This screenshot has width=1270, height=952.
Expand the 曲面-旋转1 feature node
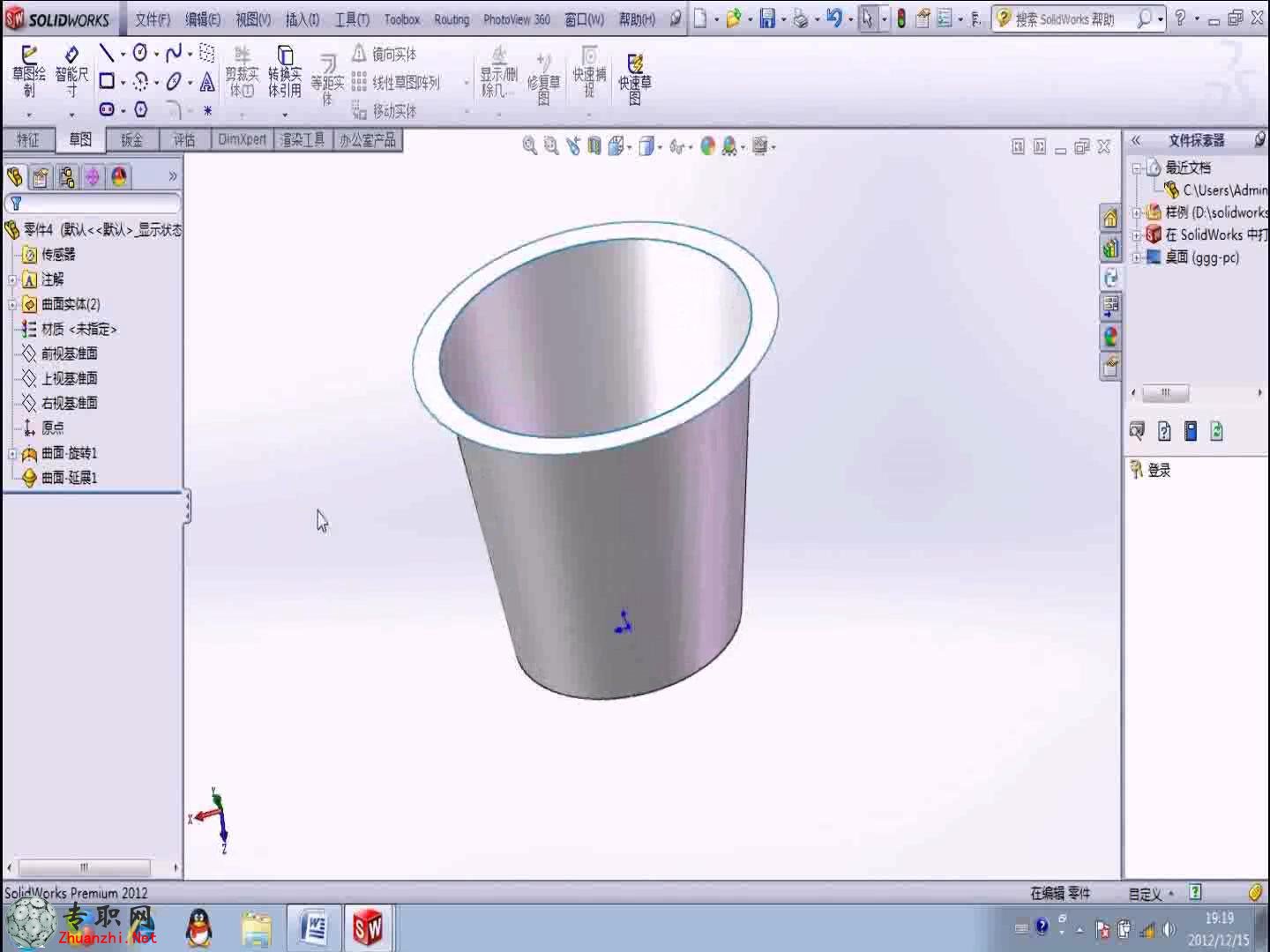coord(12,454)
